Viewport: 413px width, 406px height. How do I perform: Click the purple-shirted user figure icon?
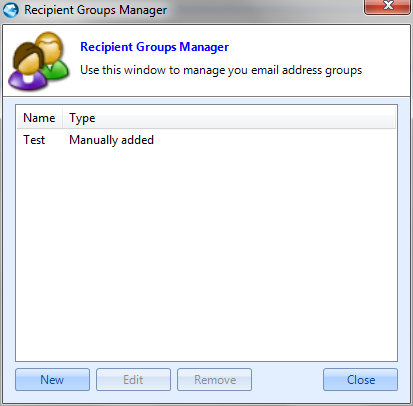pos(27,68)
